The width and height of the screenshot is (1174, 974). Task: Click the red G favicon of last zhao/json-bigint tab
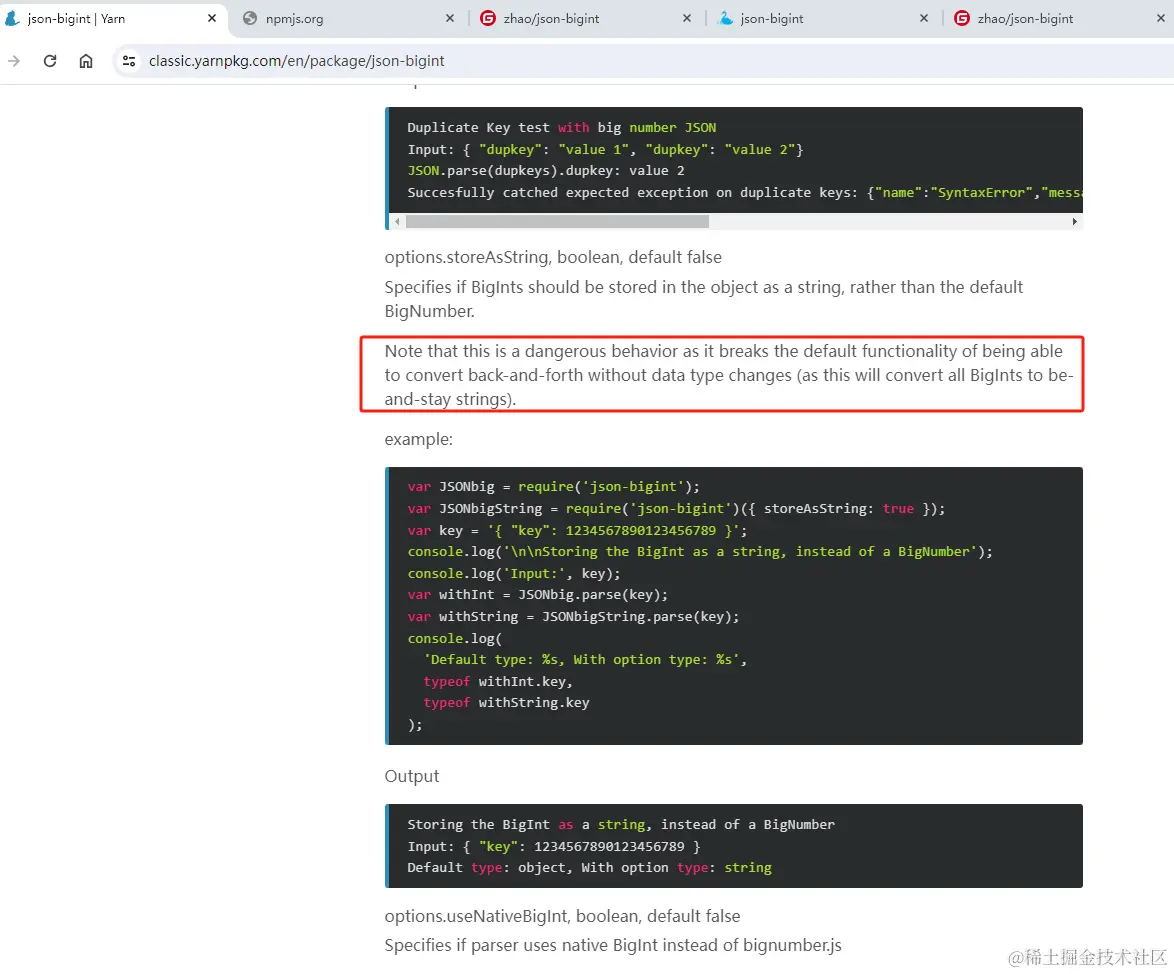962,18
